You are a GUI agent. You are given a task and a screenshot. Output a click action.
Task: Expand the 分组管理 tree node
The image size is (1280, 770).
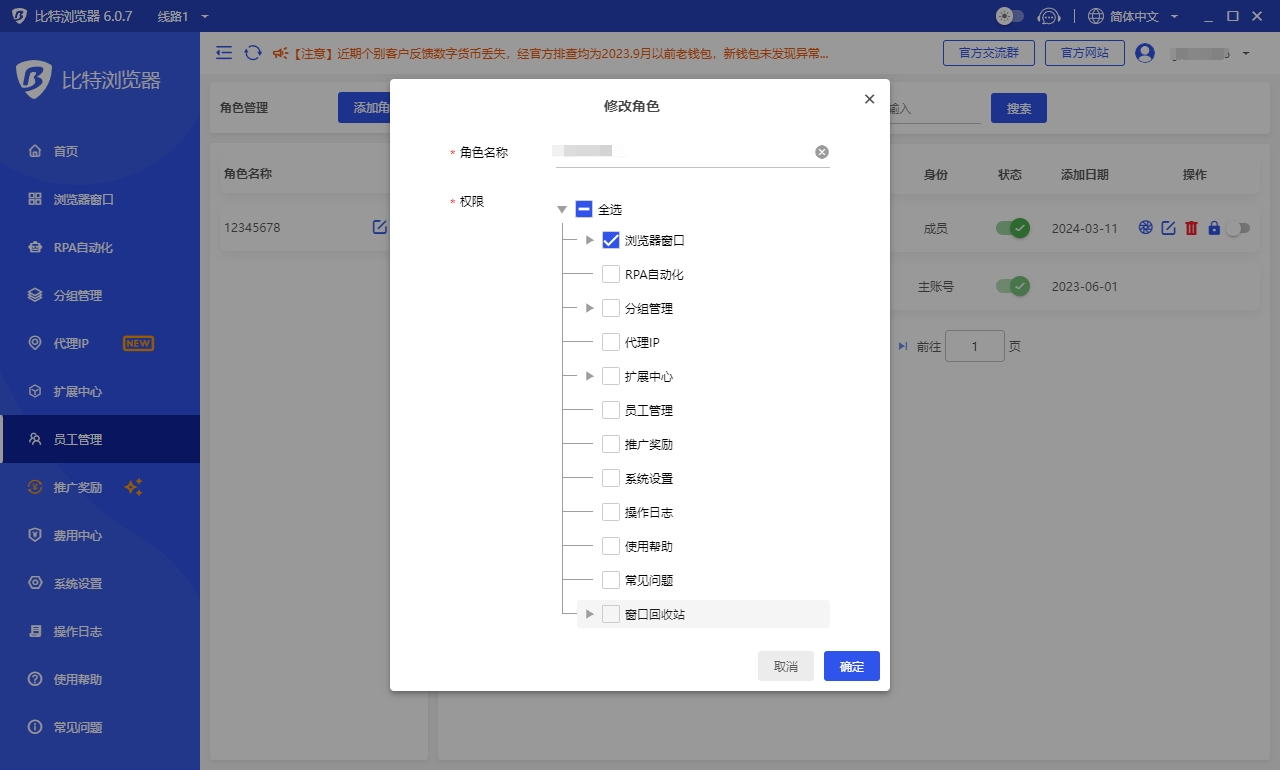click(x=589, y=308)
